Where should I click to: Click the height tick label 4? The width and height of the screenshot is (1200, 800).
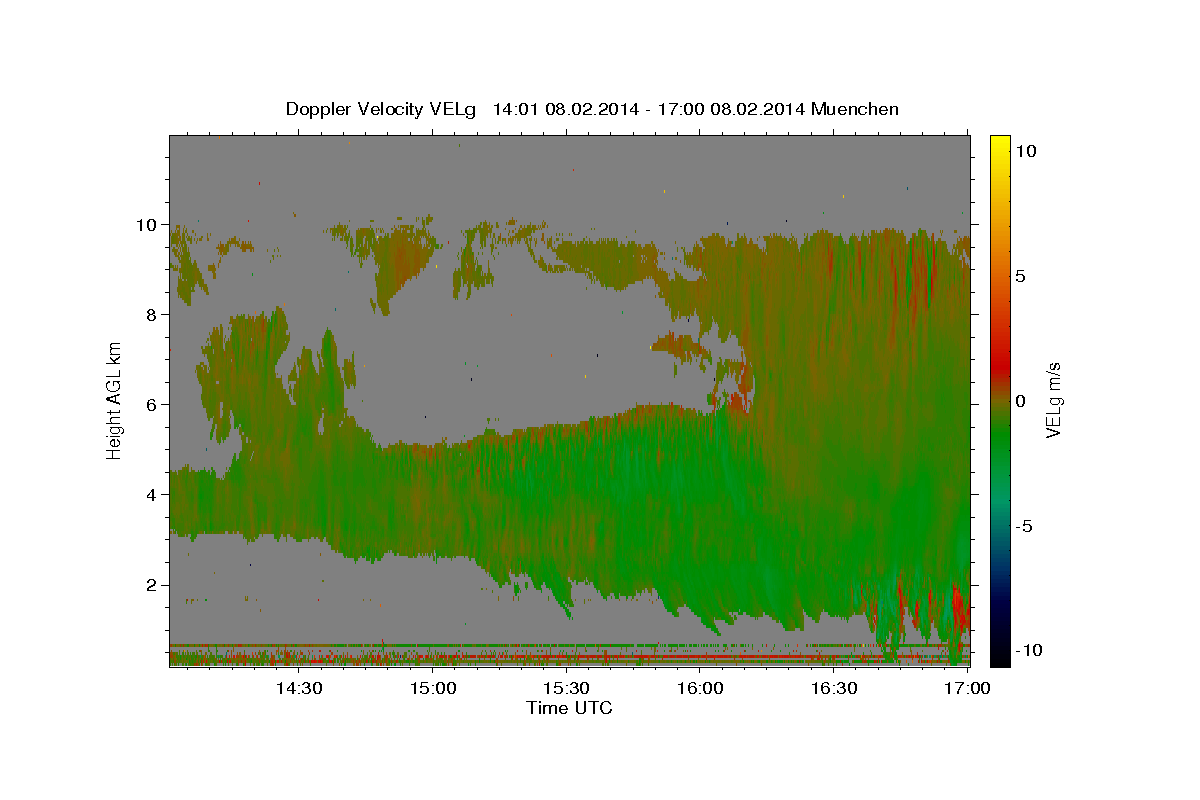[151, 494]
